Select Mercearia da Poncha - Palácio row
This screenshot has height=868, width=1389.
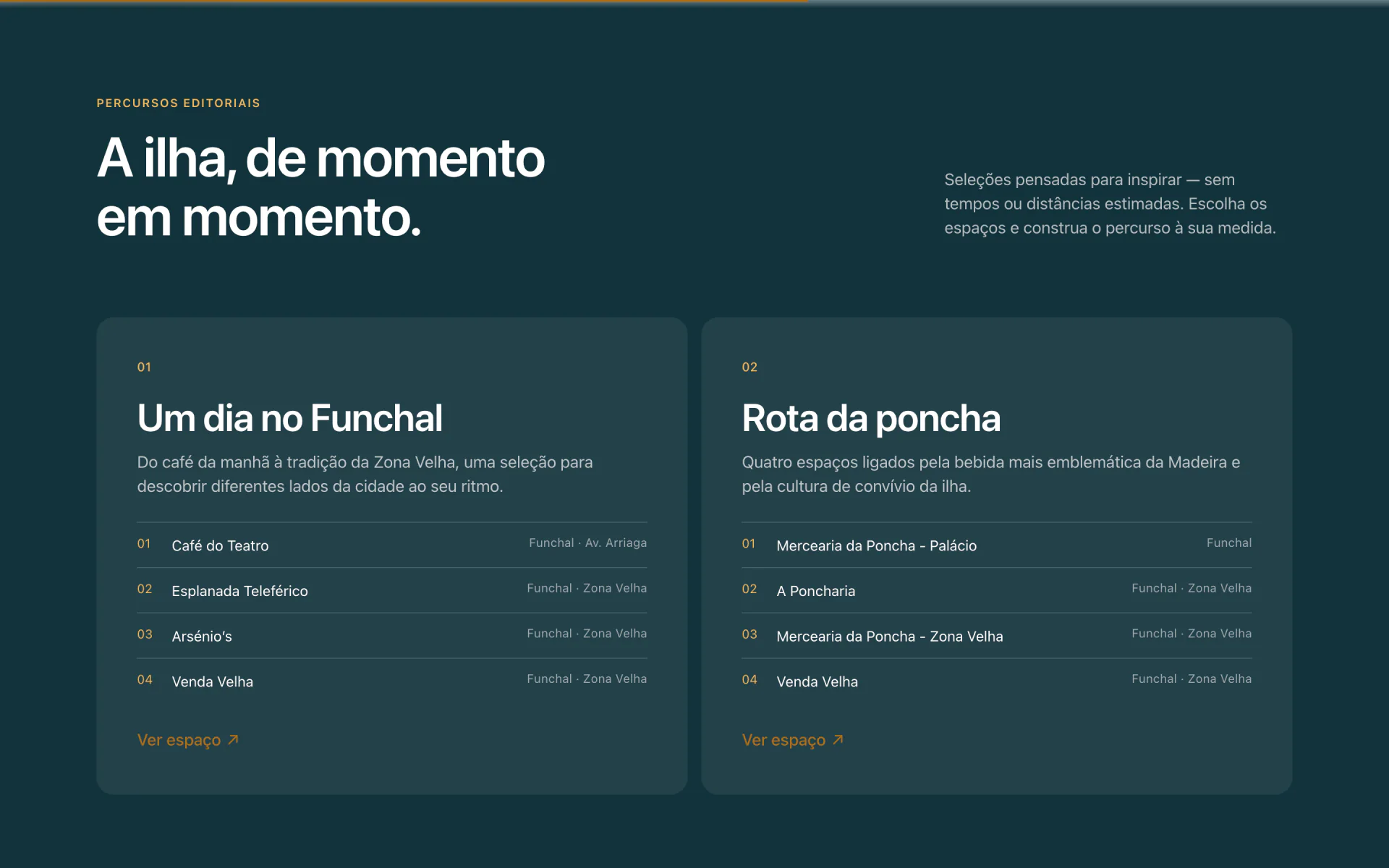pos(997,545)
